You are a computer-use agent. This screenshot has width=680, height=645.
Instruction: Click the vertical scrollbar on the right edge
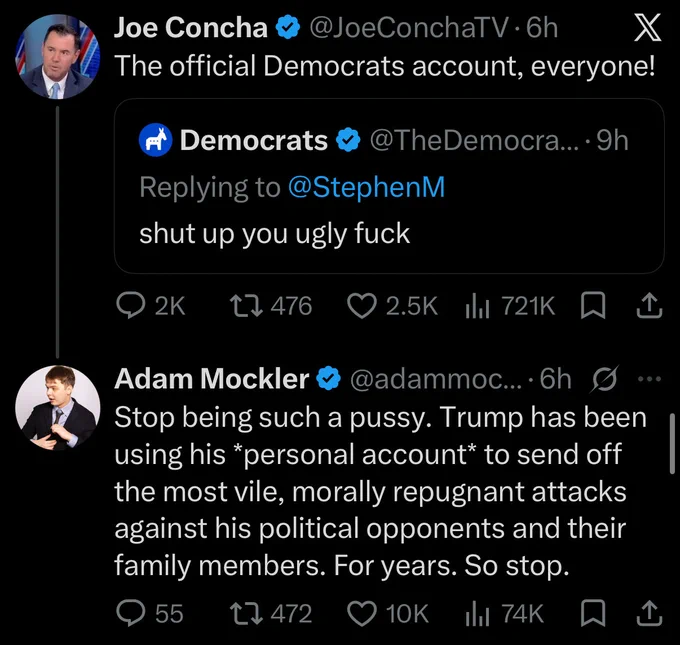tap(672, 443)
